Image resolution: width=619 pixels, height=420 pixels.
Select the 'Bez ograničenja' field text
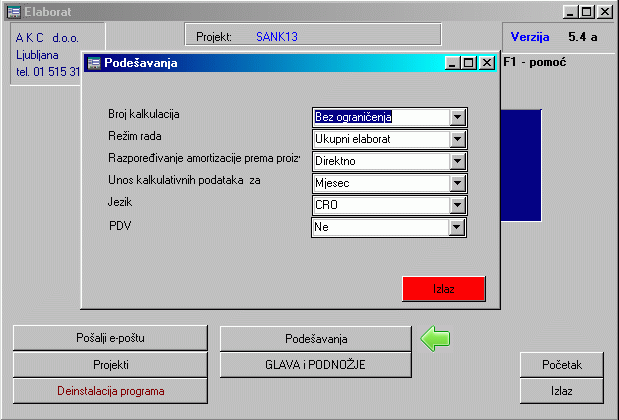pyautogui.click(x=353, y=117)
